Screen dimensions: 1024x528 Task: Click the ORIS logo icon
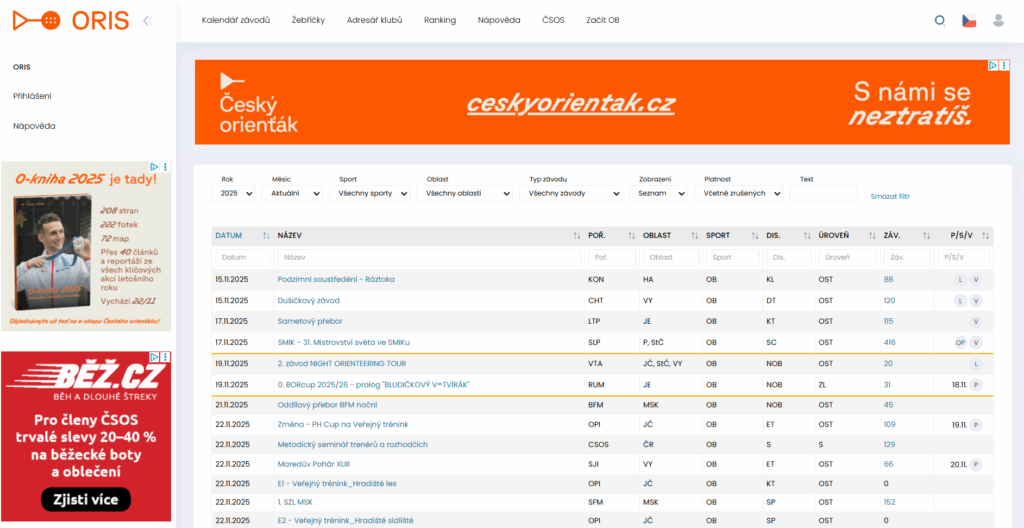[x=36, y=20]
